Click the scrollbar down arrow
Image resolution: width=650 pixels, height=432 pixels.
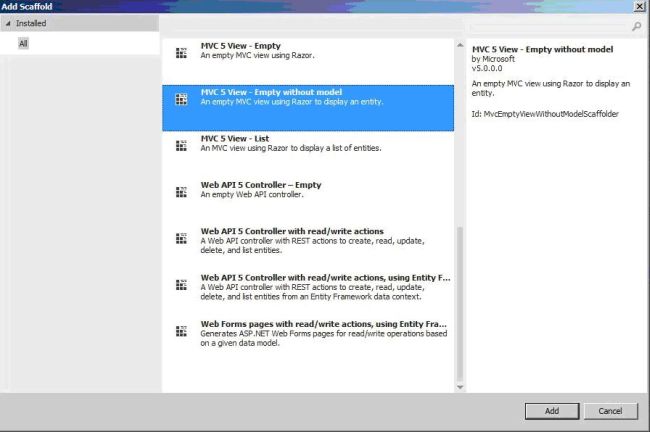tap(460, 387)
